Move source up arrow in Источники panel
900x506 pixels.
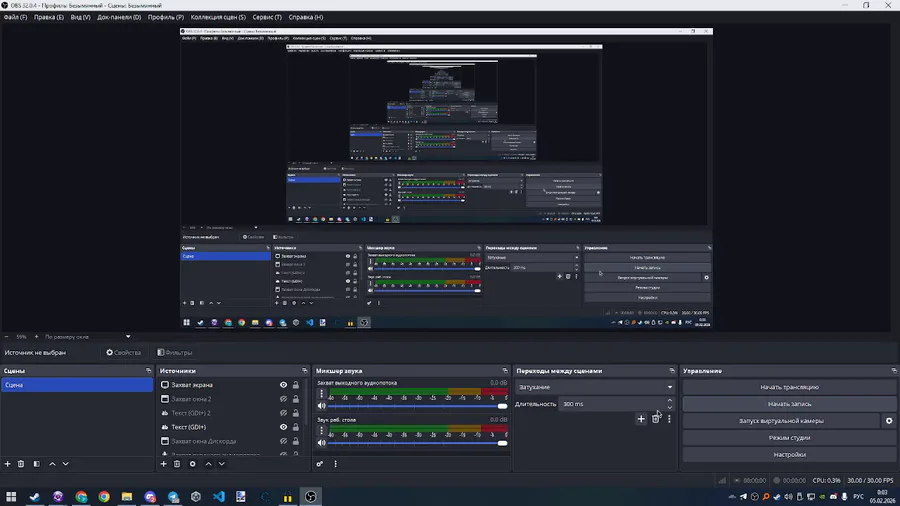(x=208, y=464)
